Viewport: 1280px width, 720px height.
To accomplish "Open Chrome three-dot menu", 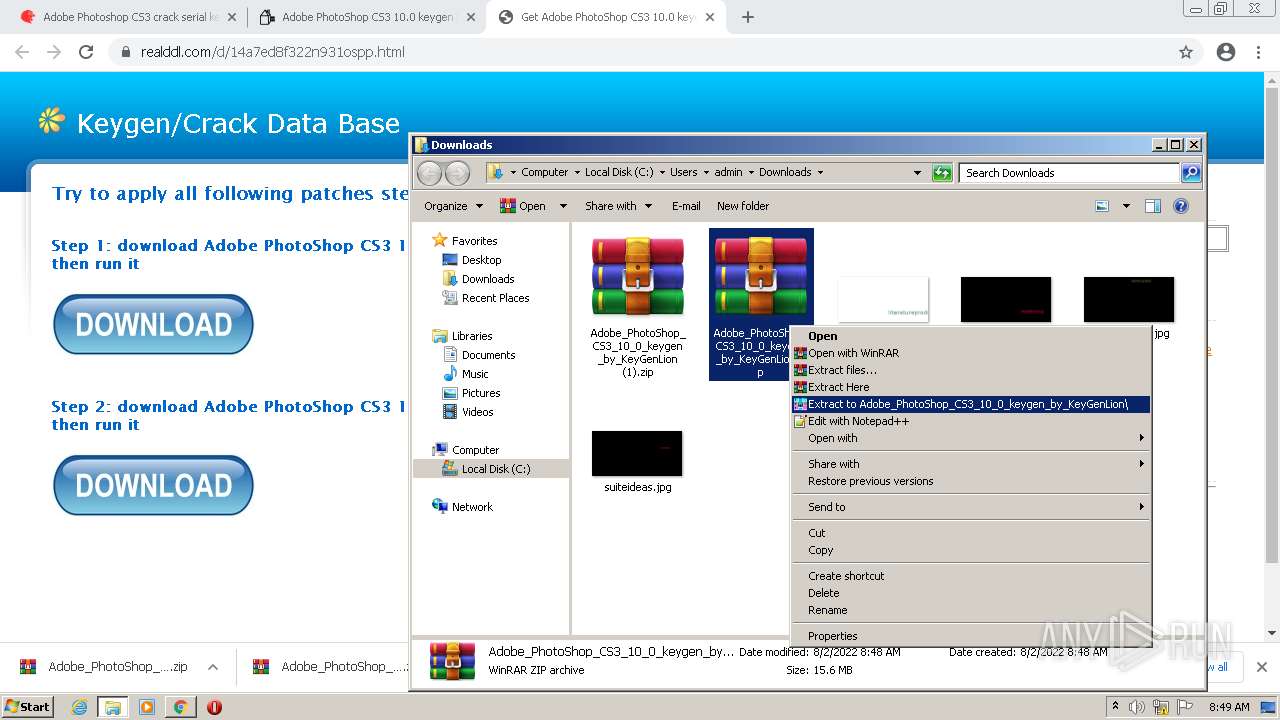I will [1258, 52].
